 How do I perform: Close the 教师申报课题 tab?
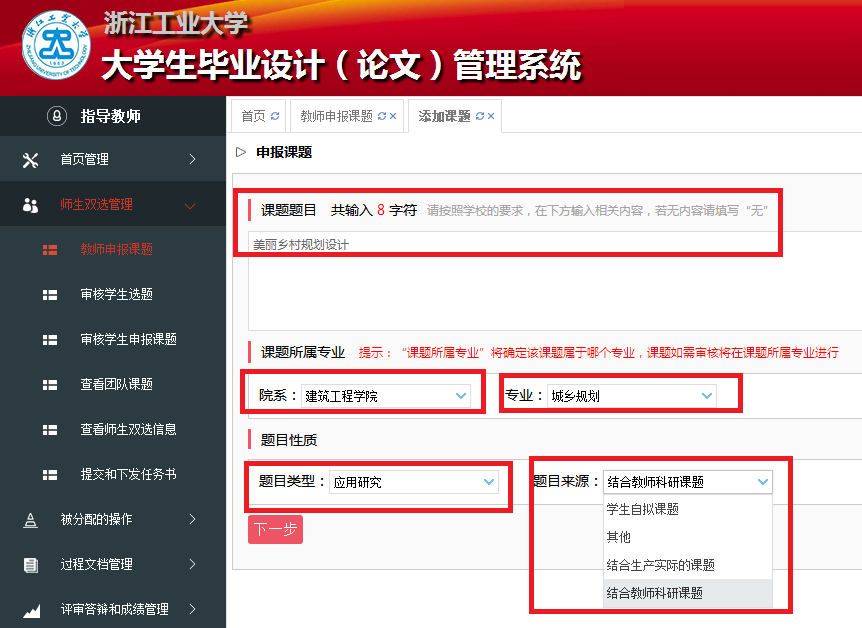coord(393,116)
